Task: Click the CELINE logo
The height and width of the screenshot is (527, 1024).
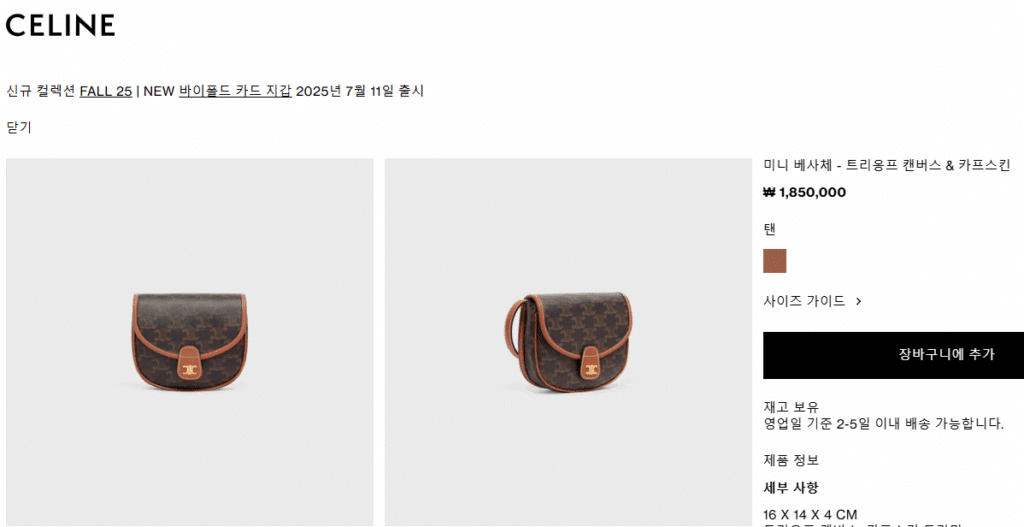Action: [x=60, y=25]
